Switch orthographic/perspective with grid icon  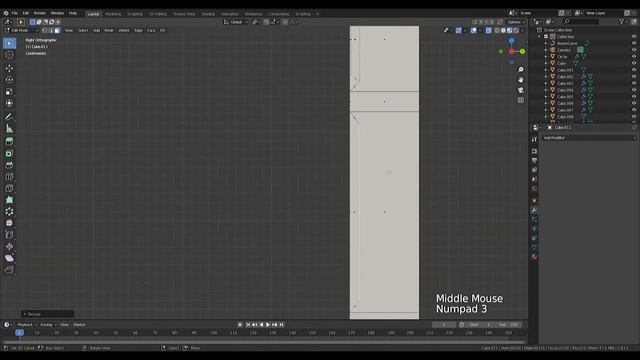[x=520, y=100]
